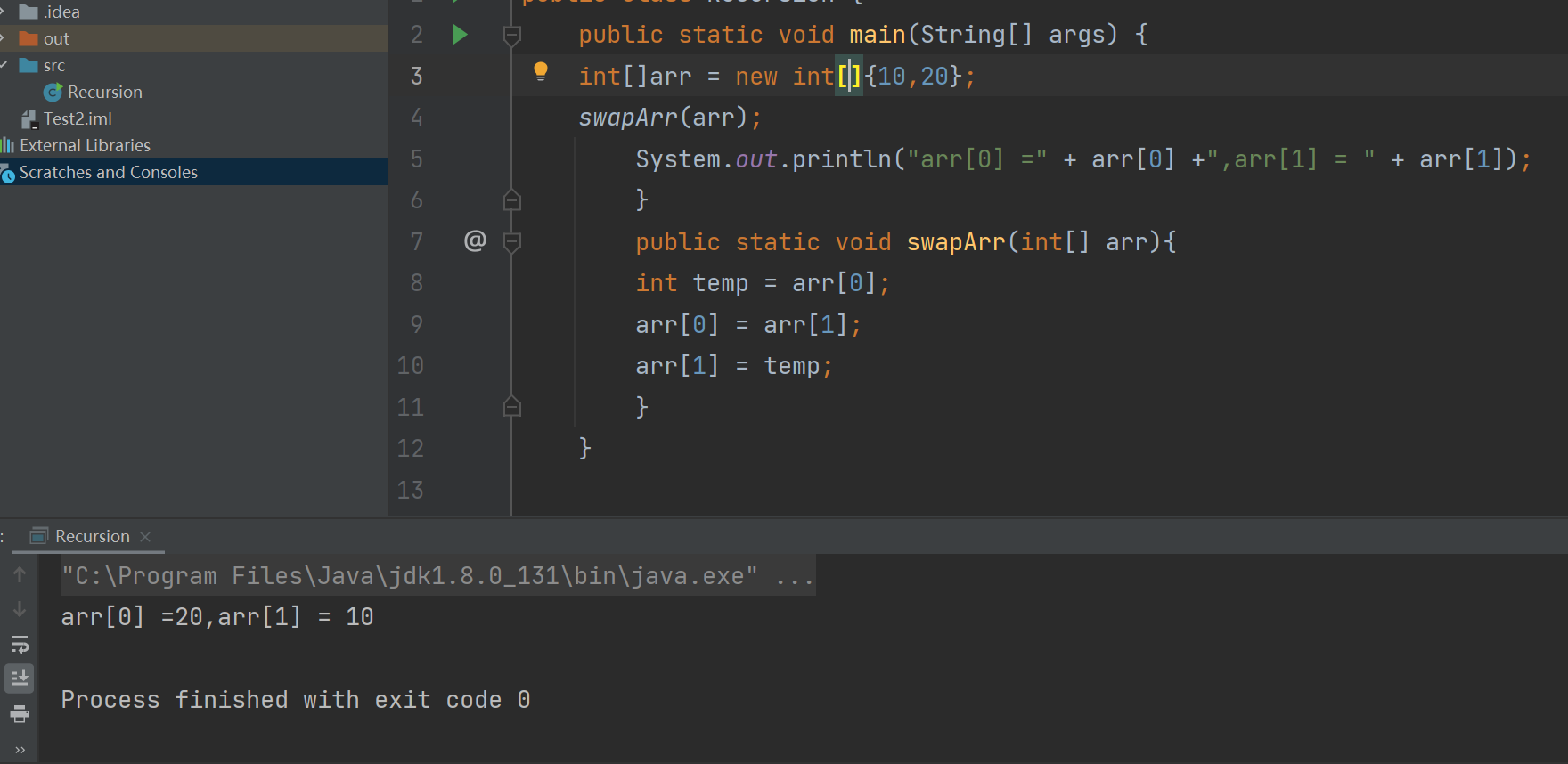Click swapArr in the method declaration
The width and height of the screenshot is (1568, 764).
[x=956, y=242]
